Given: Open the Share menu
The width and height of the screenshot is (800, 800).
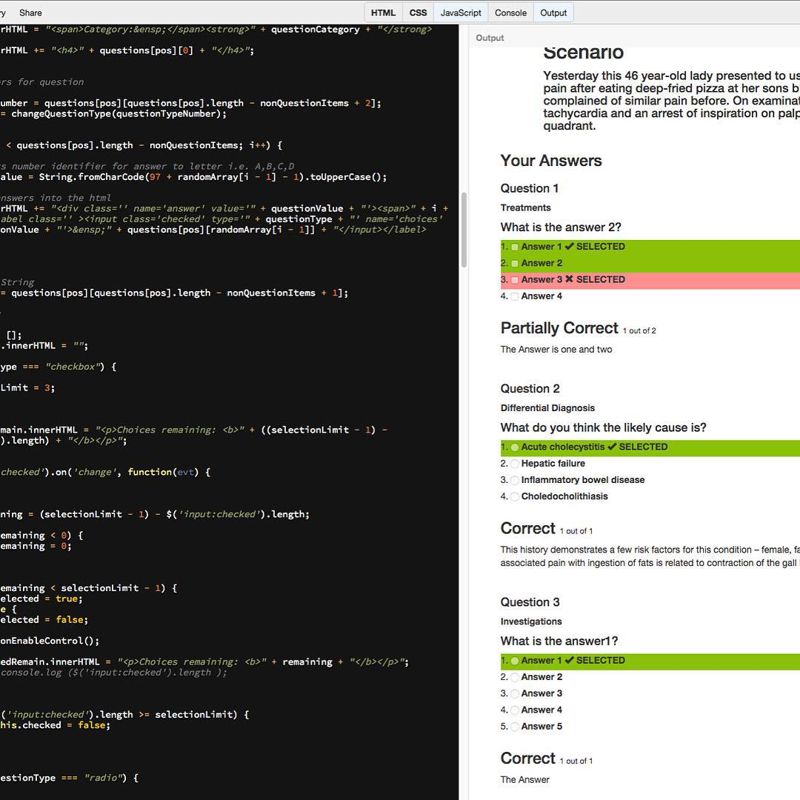Looking at the screenshot, I should (31, 13).
